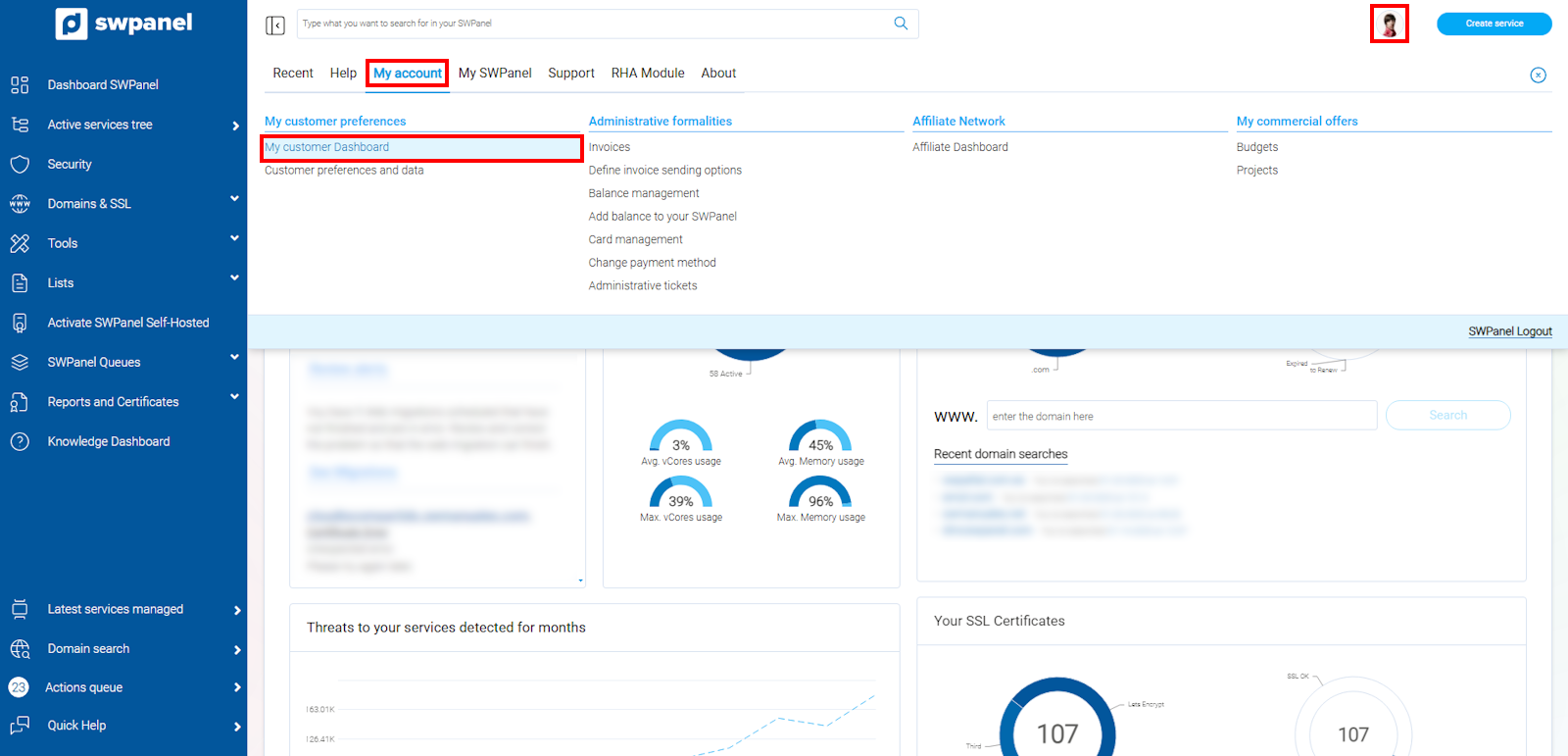The height and width of the screenshot is (756, 1568).
Task: Expand the Tools sidebar menu
Action: click(234, 238)
